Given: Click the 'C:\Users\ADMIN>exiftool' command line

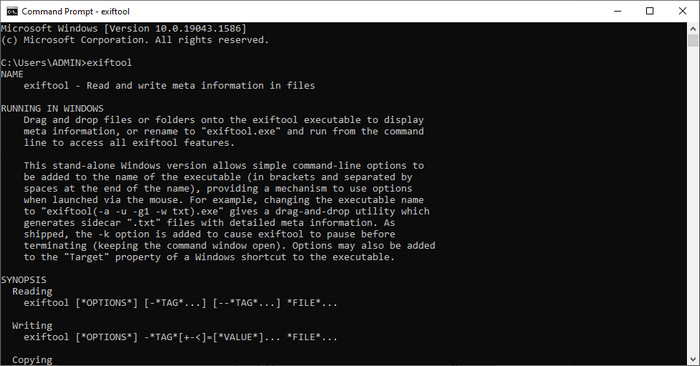Looking at the screenshot, I should point(67,62).
